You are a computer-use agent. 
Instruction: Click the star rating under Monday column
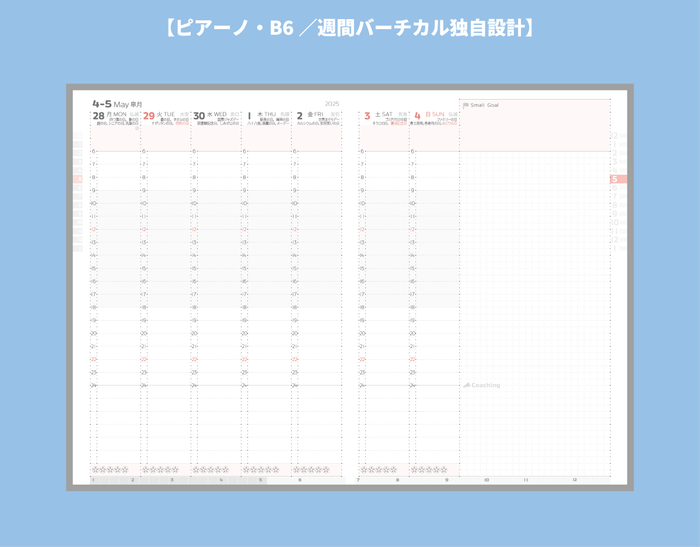coord(109,469)
